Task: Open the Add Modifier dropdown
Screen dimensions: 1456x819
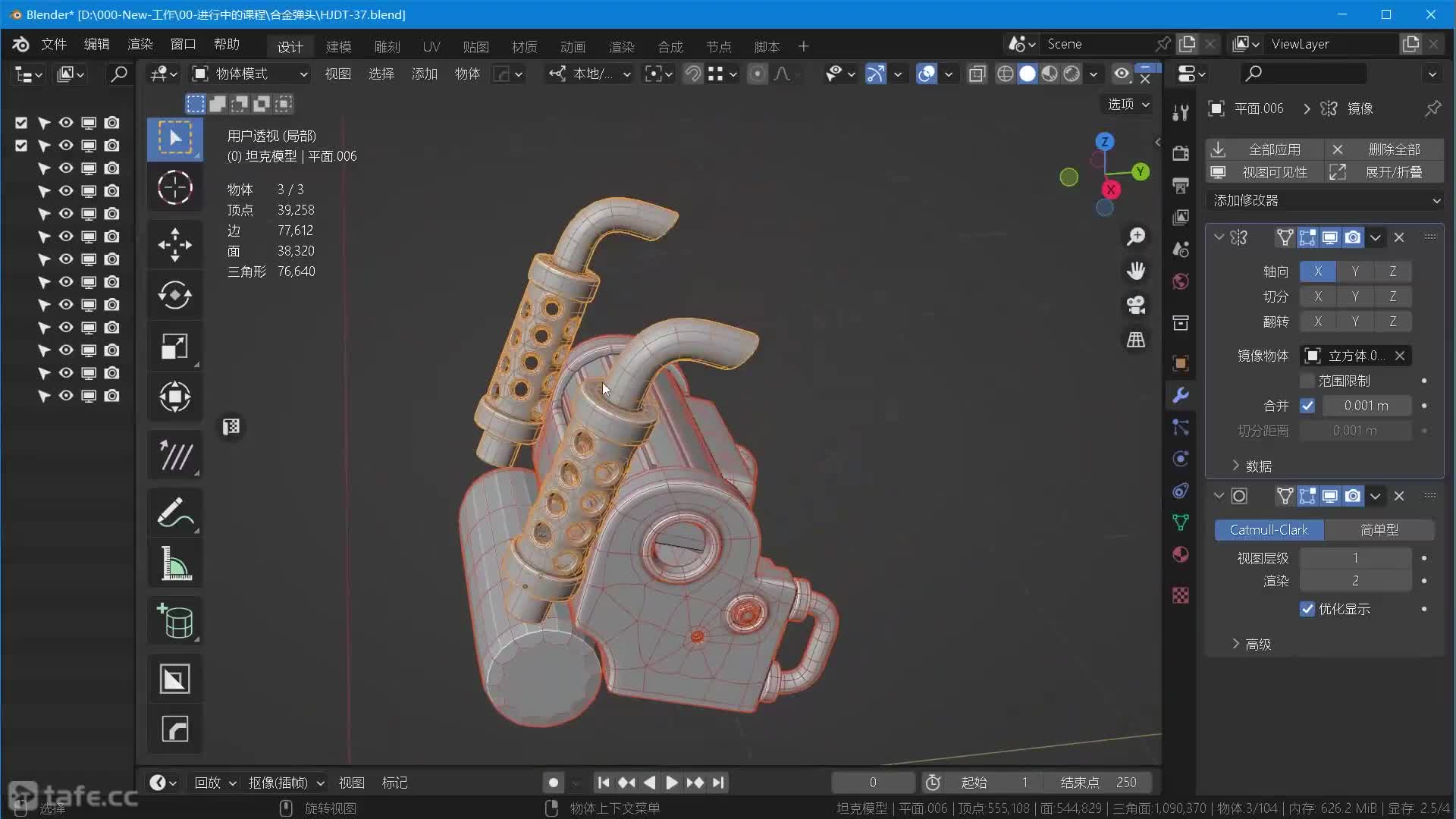Action: click(x=1325, y=200)
